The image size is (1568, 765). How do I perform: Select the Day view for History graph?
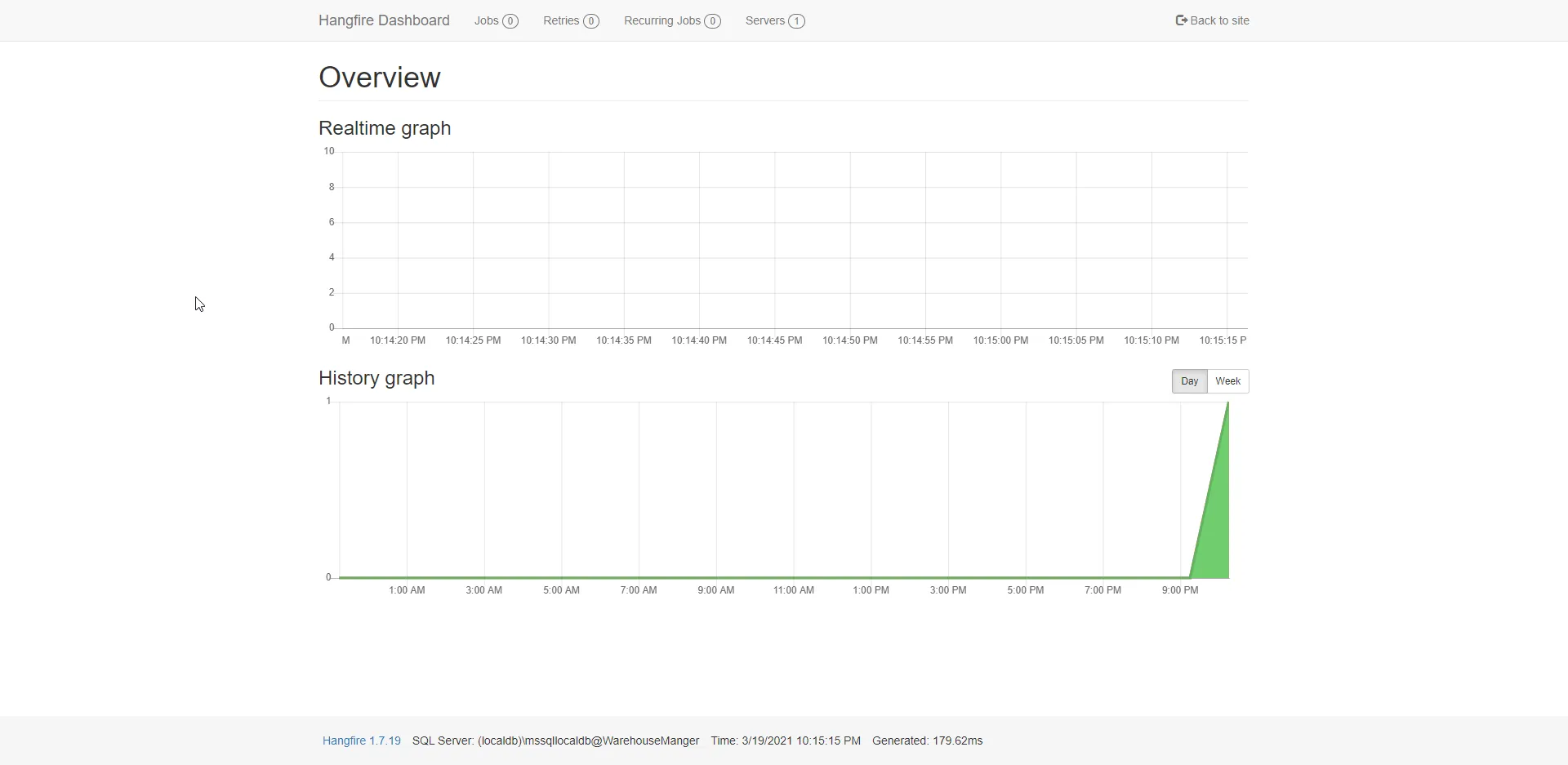pyautogui.click(x=1189, y=381)
